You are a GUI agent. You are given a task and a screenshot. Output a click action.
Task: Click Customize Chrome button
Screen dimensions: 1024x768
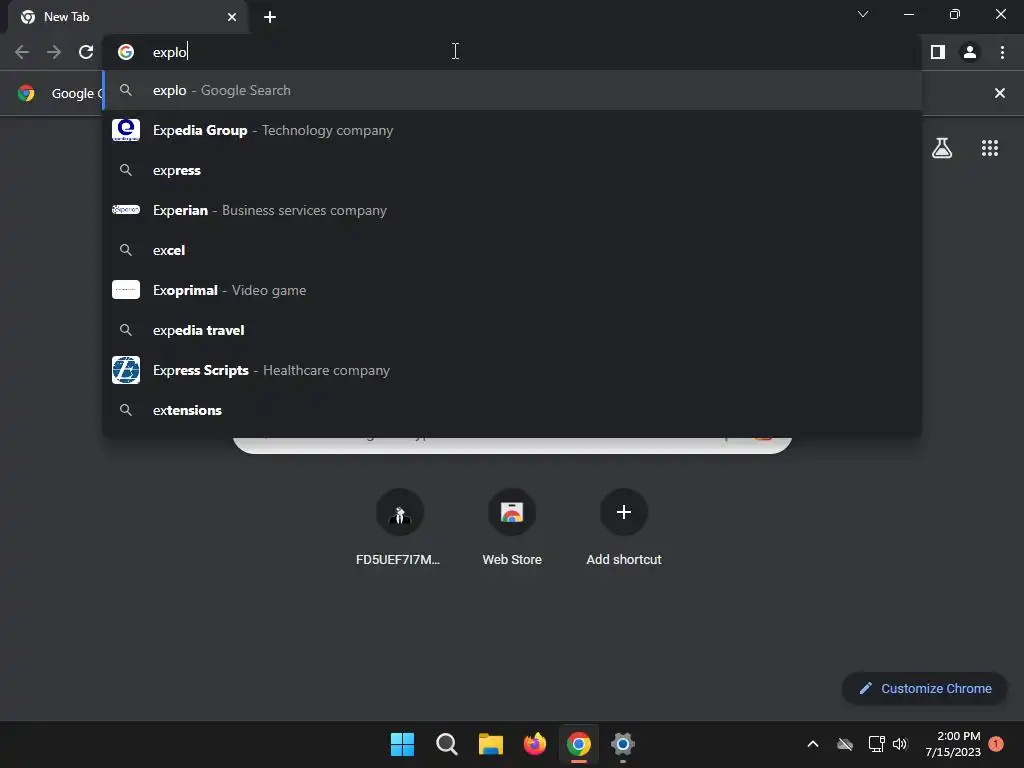925,688
